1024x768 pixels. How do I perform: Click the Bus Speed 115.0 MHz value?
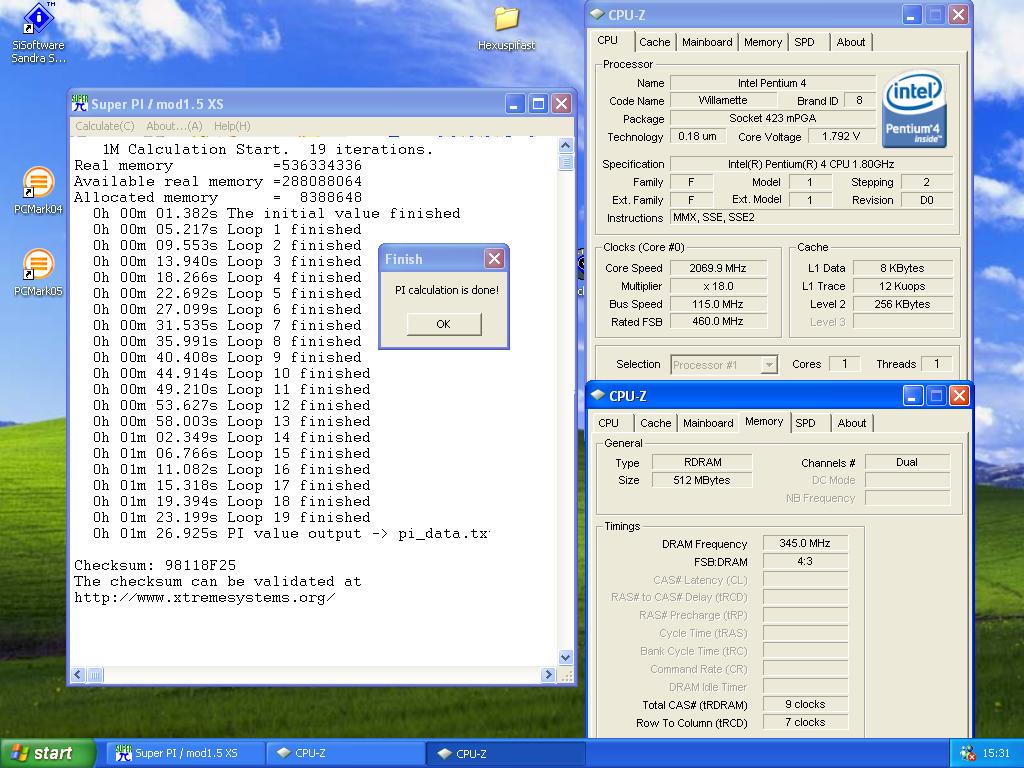[718, 304]
